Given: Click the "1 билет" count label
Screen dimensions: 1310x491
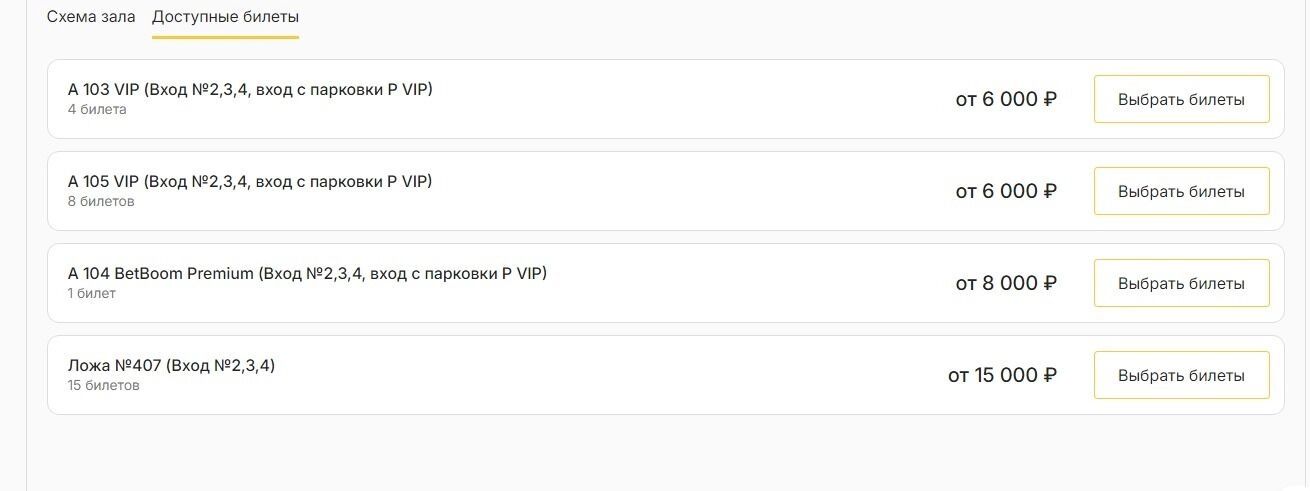Looking at the screenshot, I should [92, 293].
